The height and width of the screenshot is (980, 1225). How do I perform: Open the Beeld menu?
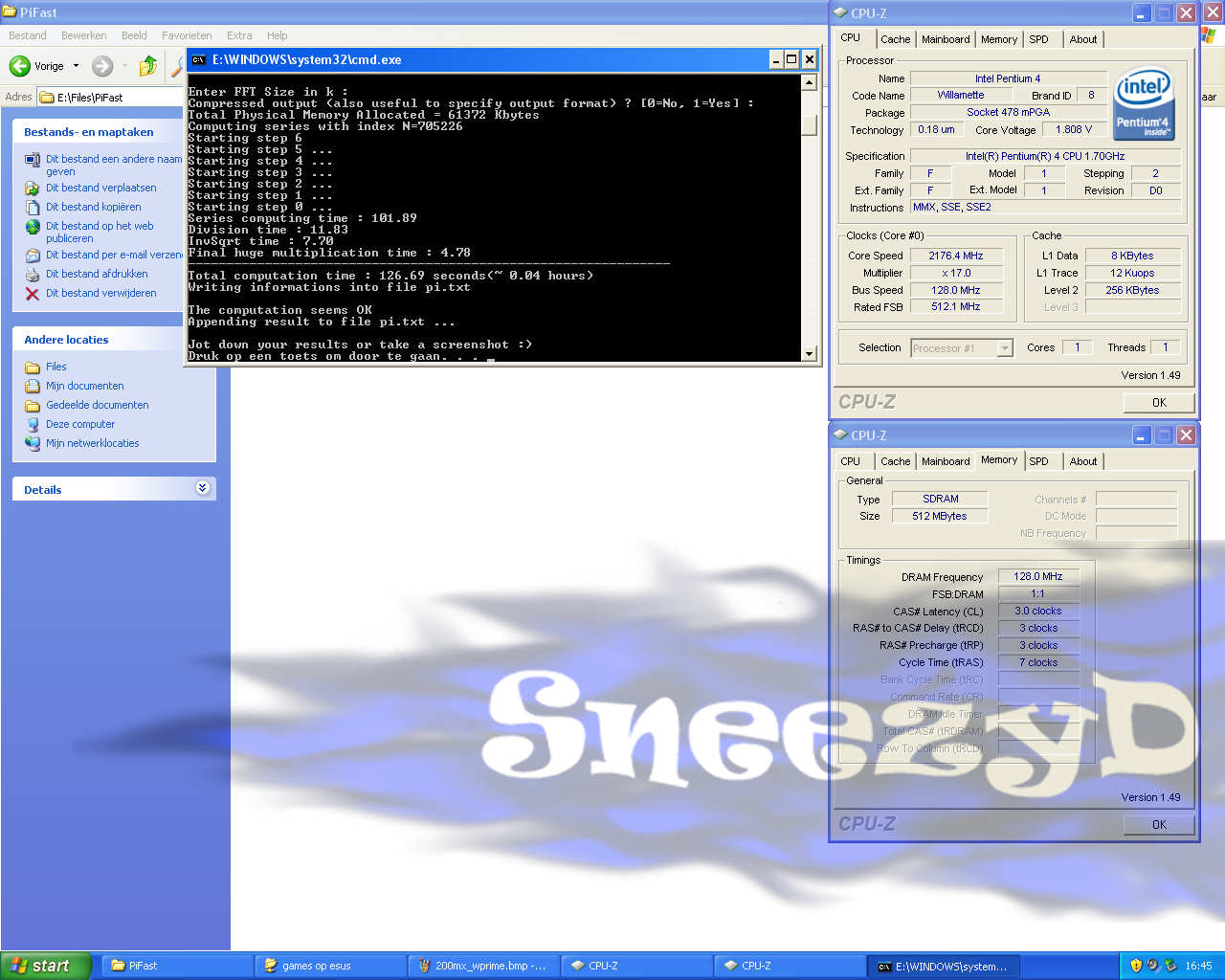(134, 35)
